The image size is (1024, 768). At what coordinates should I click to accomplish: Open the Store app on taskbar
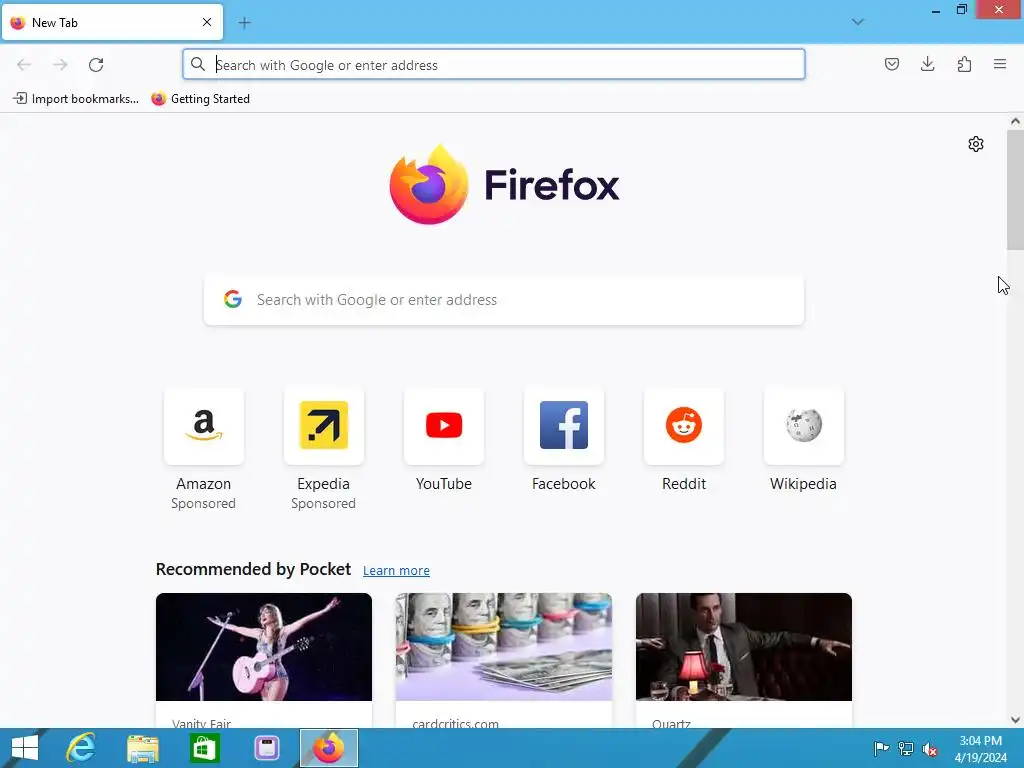(x=204, y=748)
